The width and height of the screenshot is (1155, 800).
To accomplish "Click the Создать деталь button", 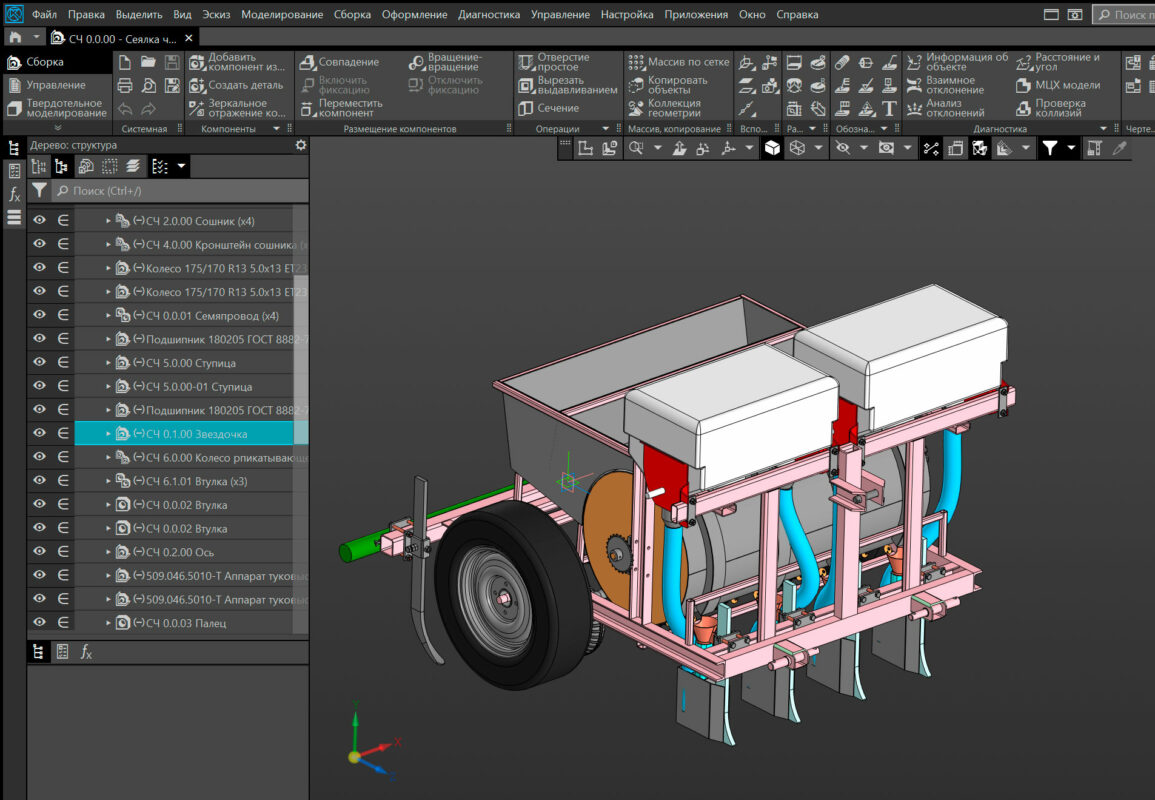I will click(x=236, y=85).
